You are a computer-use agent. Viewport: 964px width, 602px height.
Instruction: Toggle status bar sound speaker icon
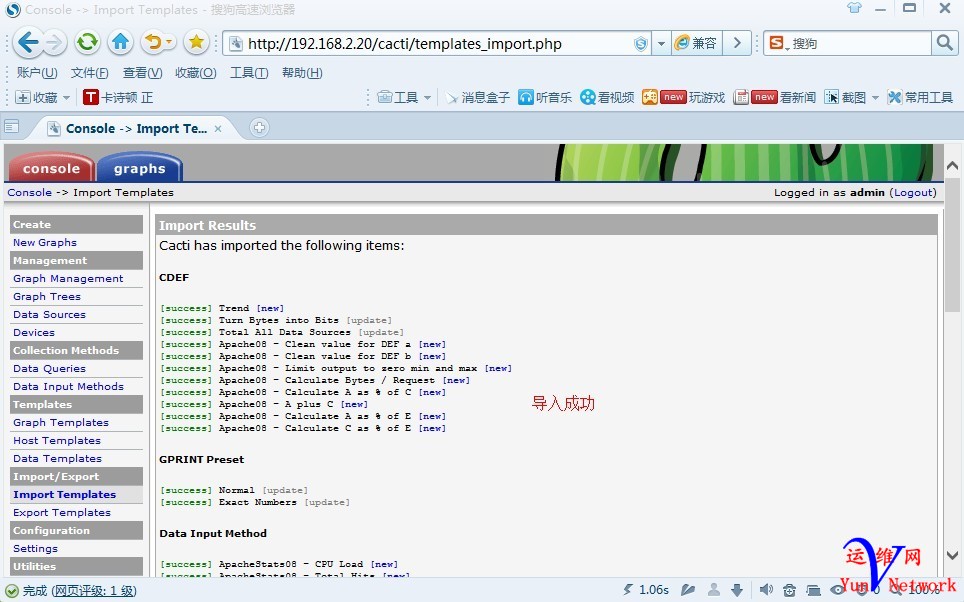766,590
